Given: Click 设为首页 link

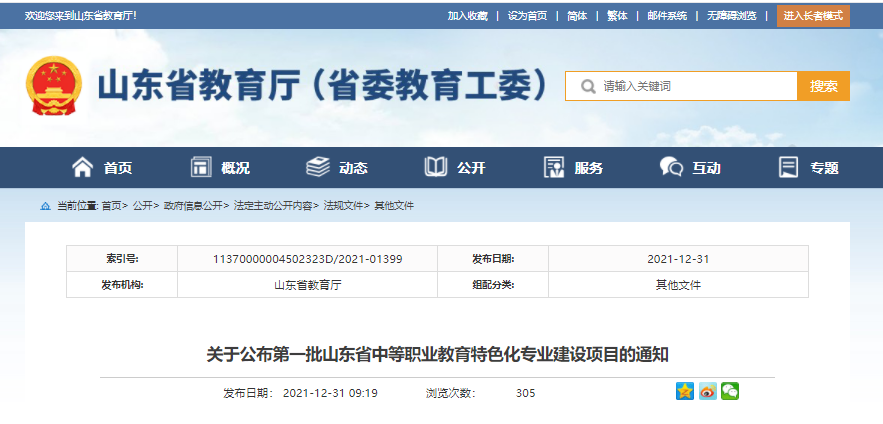Looking at the screenshot, I should click(x=527, y=16).
